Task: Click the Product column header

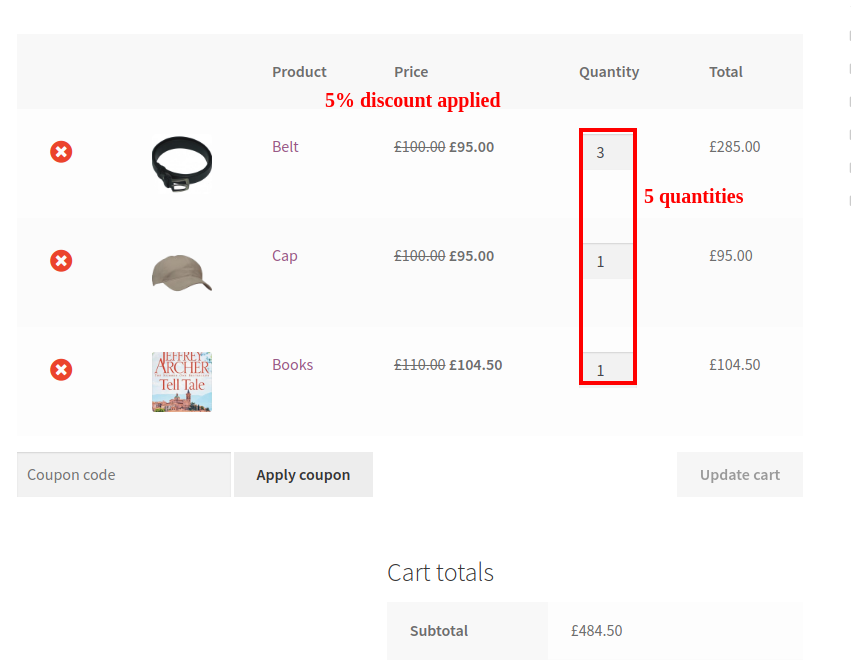Action: (x=299, y=72)
